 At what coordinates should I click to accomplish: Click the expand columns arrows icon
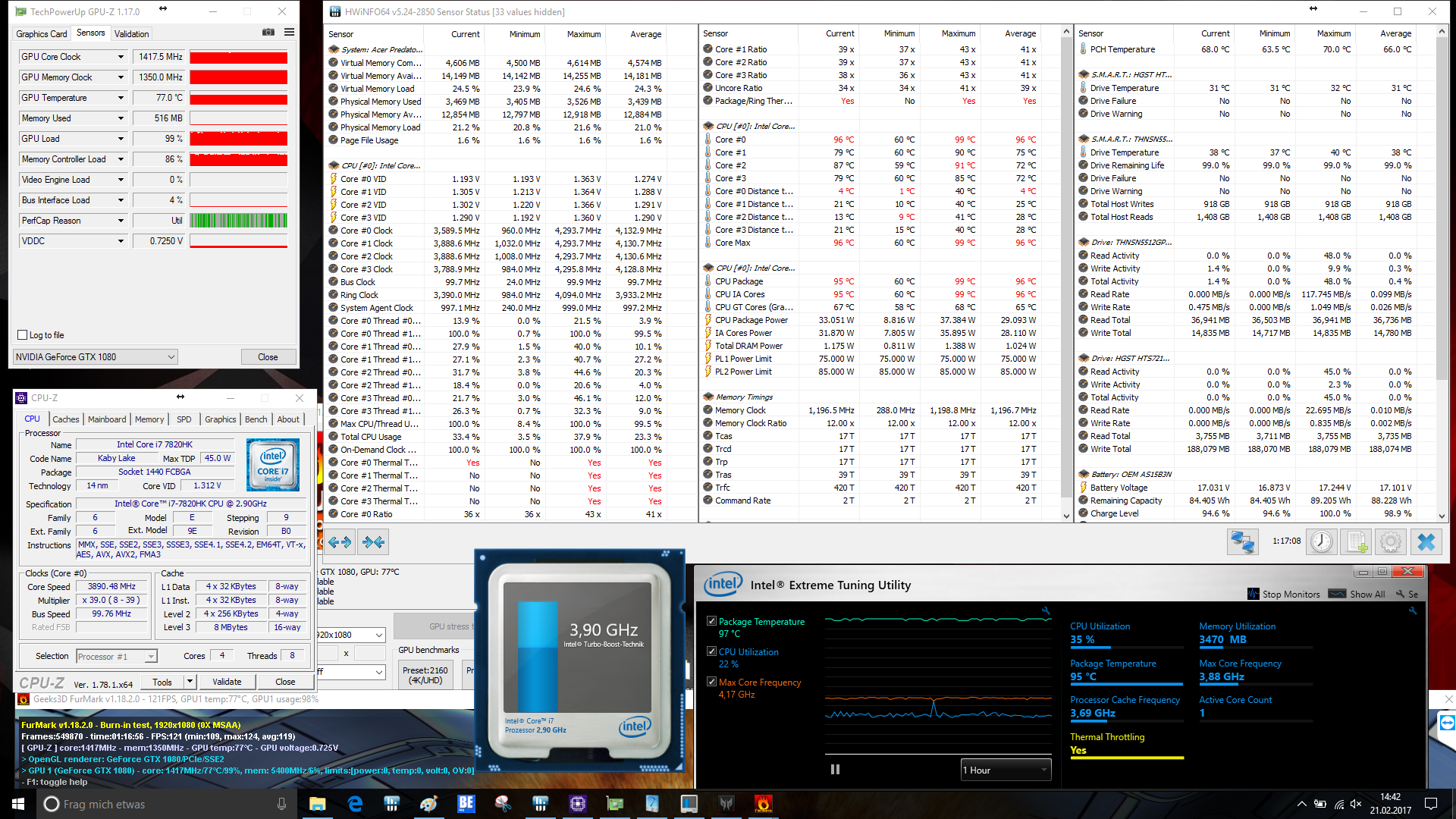[340, 541]
